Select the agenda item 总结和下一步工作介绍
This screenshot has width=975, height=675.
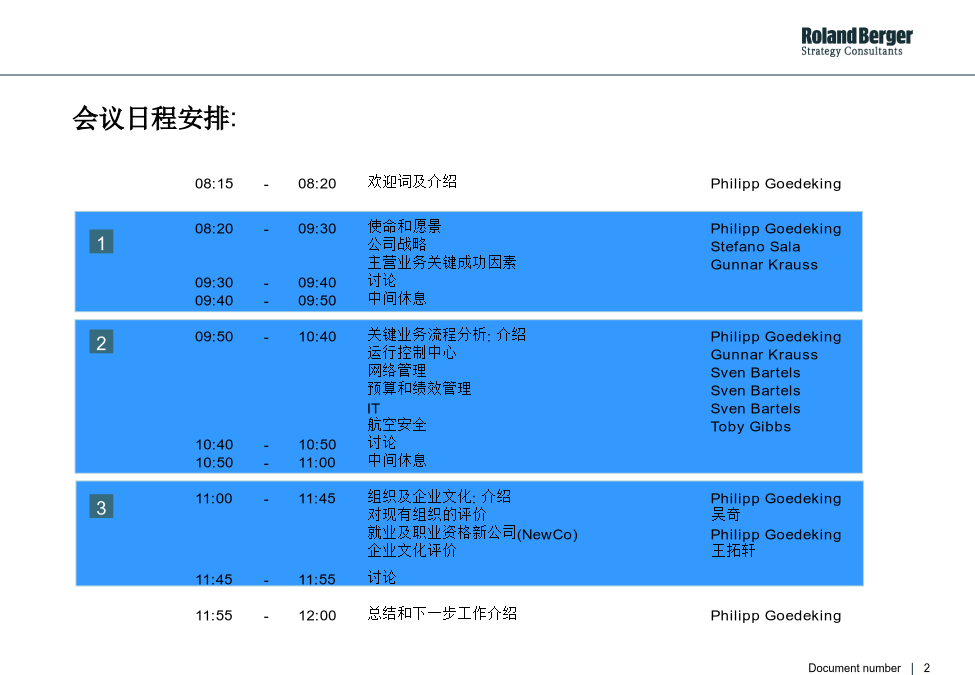[x=442, y=613]
